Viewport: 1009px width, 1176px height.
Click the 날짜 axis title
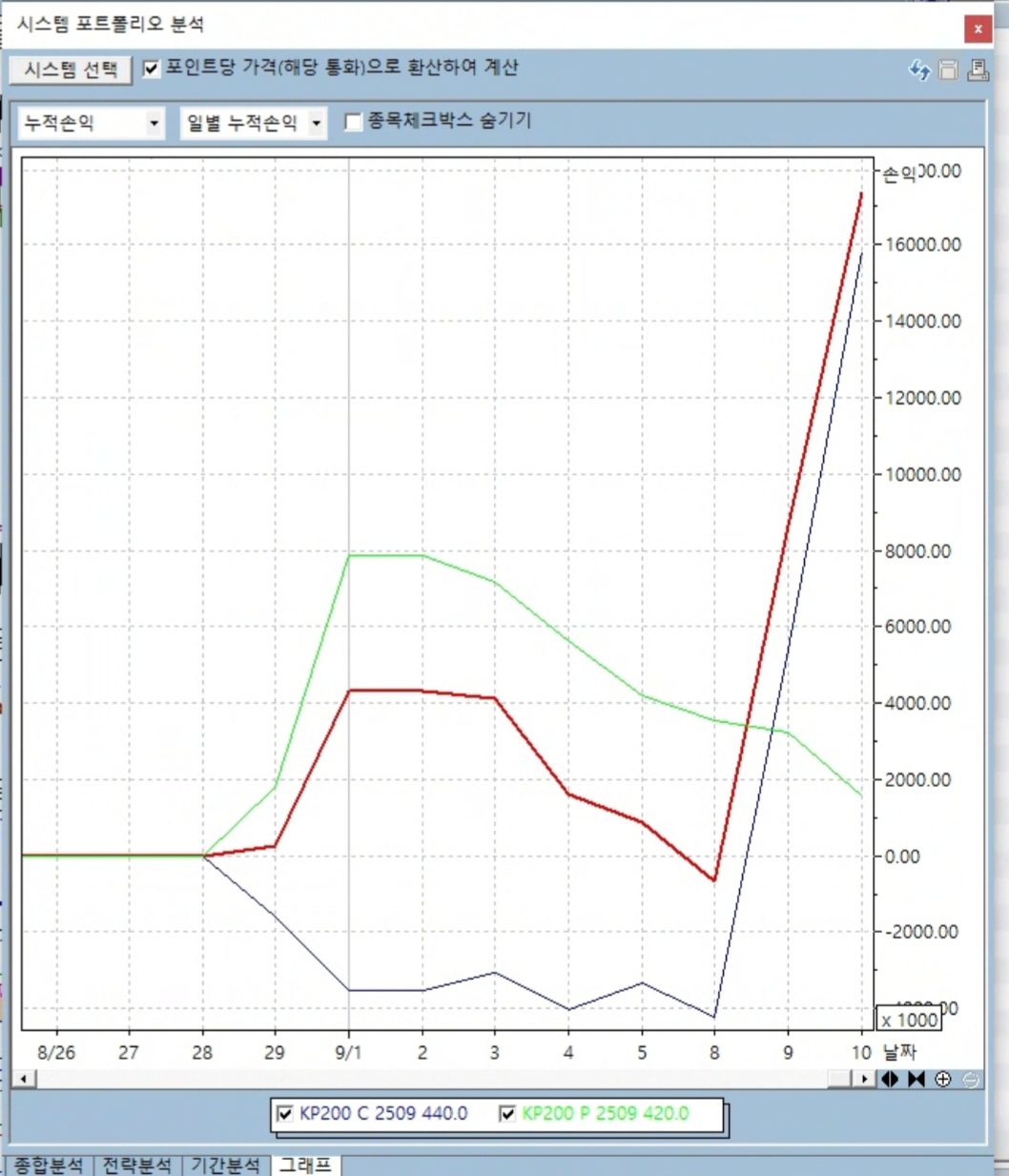pos(899,1052)
